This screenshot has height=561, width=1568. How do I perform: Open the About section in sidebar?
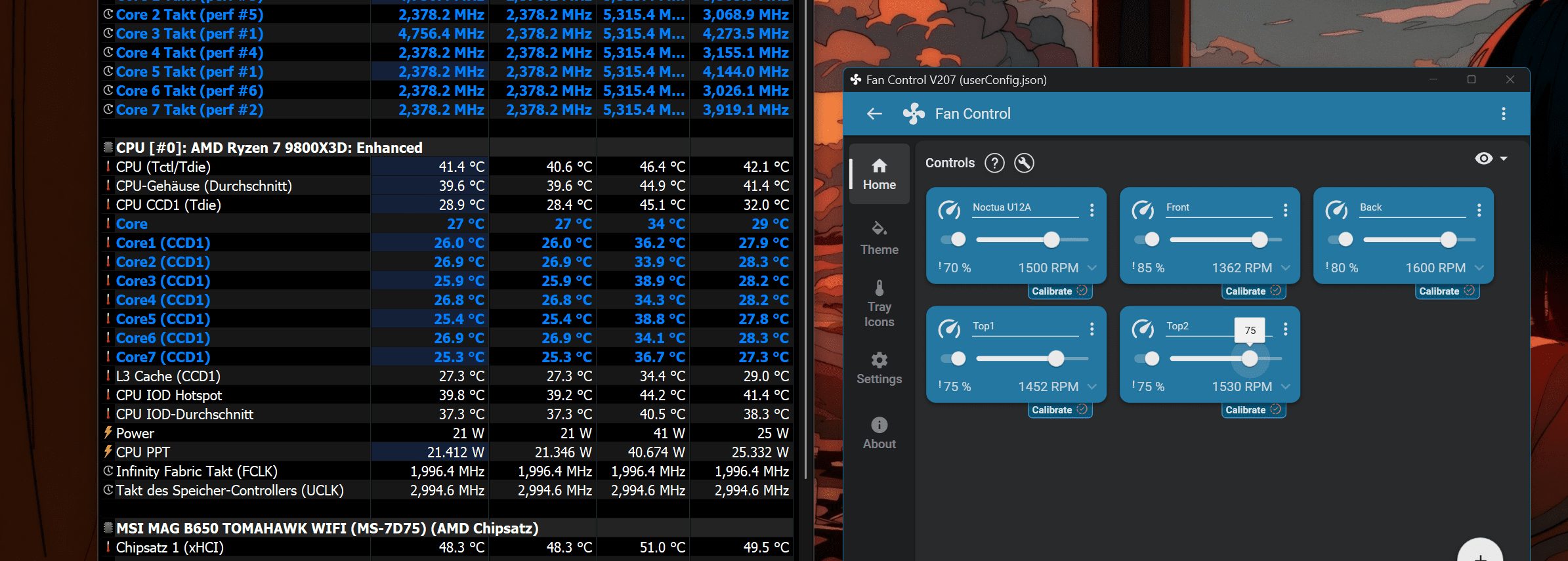(x=879, y=433)
